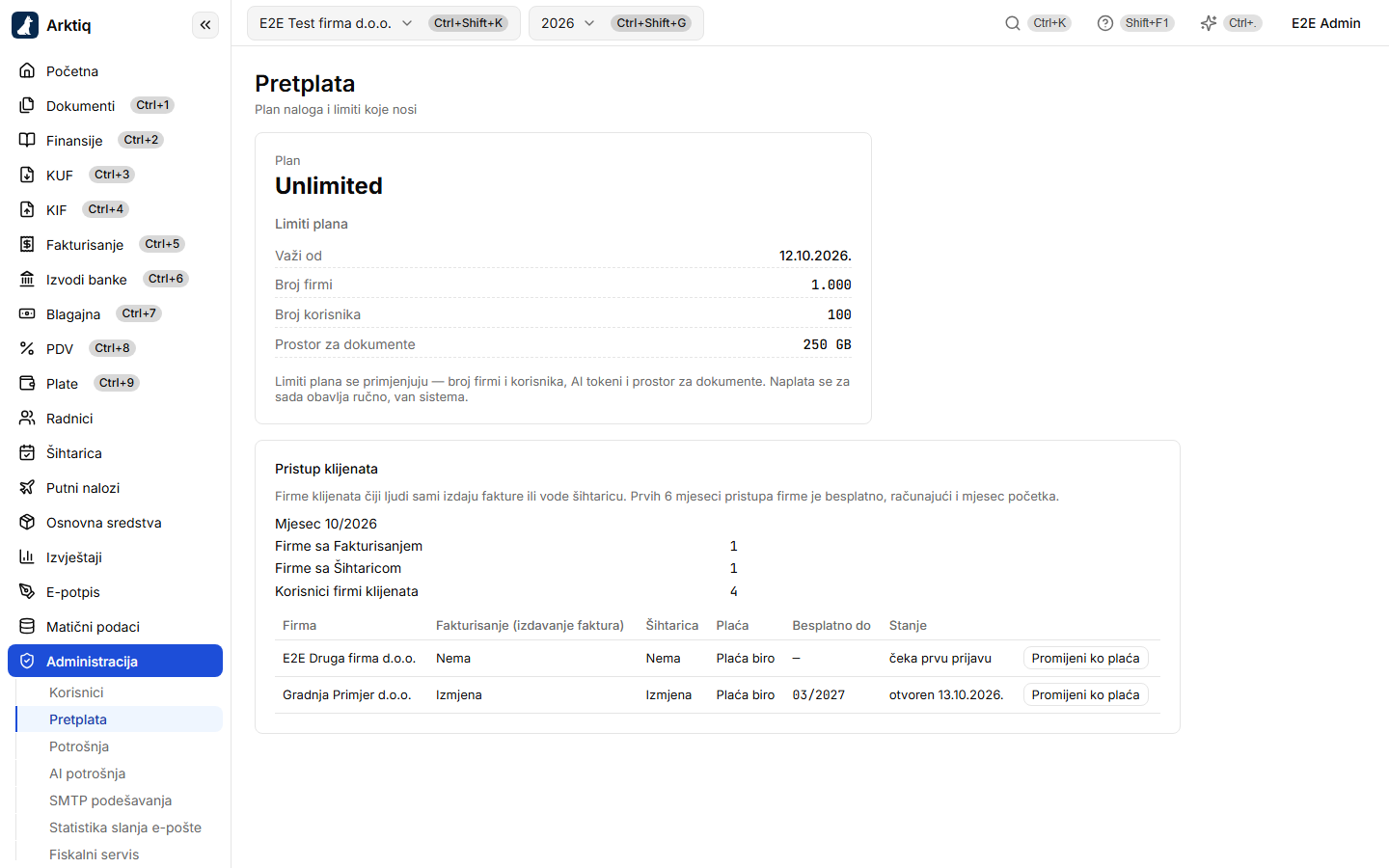Click the Unlimited plan name

point(329,185)
